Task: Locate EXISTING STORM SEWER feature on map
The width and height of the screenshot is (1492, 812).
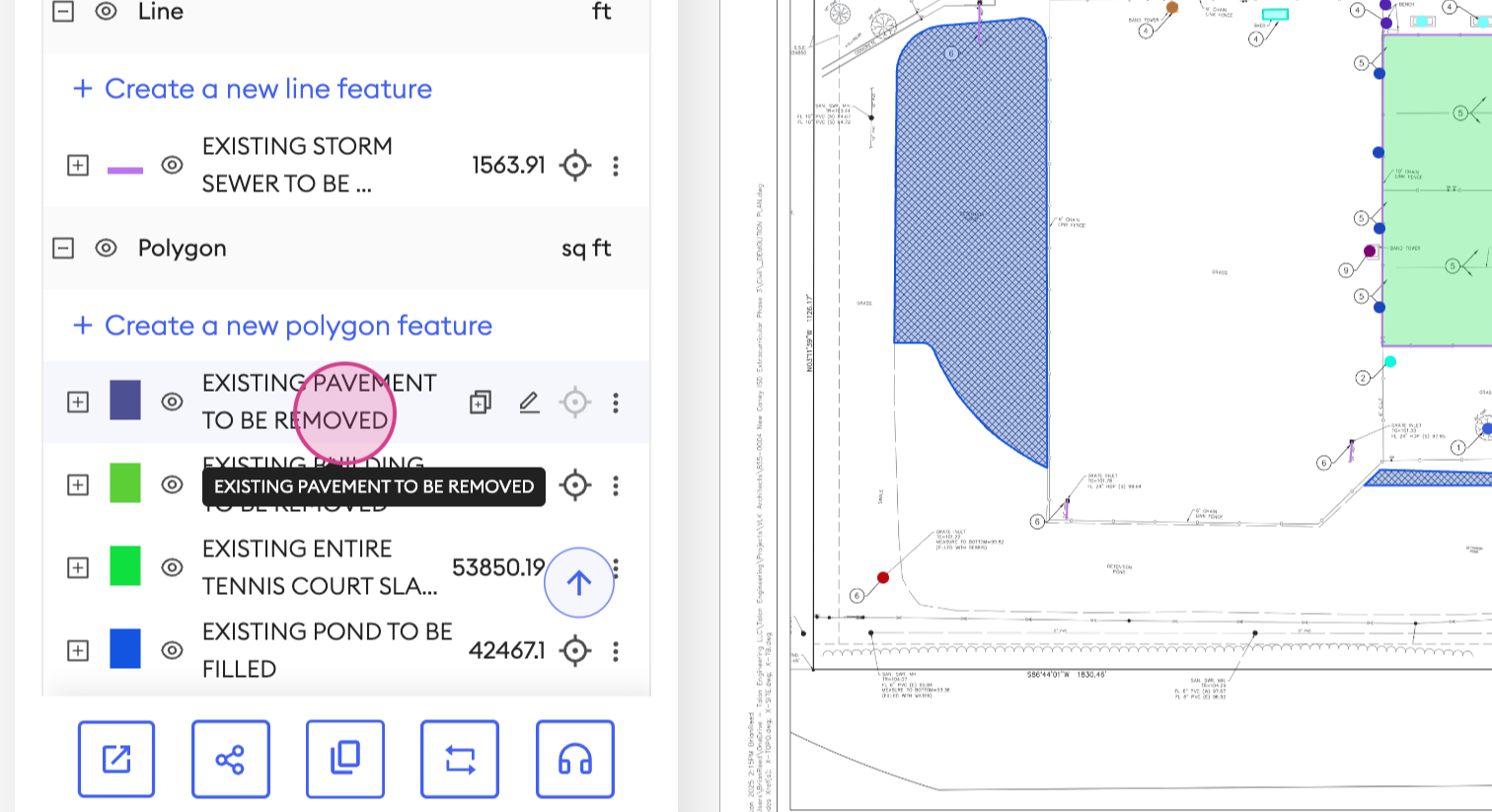Action: [x=575, y=165]
